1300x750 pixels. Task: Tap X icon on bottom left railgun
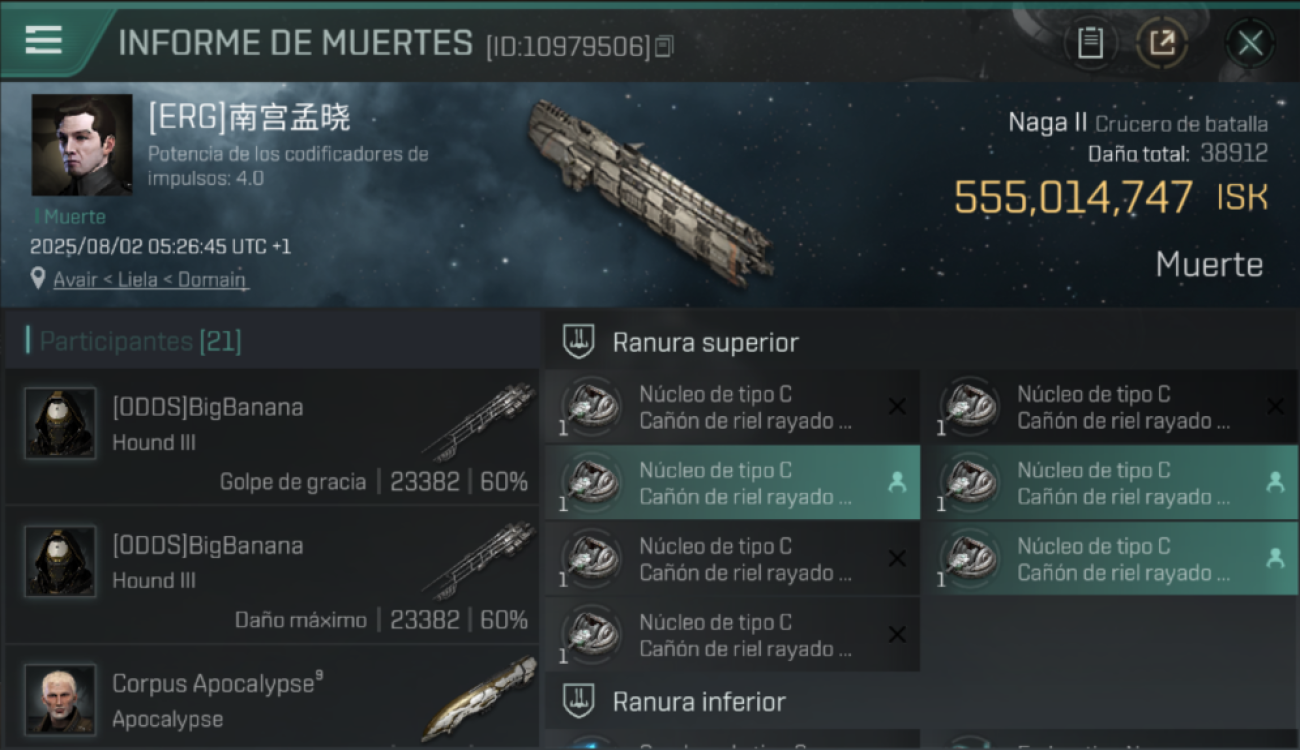coord(897,635)
